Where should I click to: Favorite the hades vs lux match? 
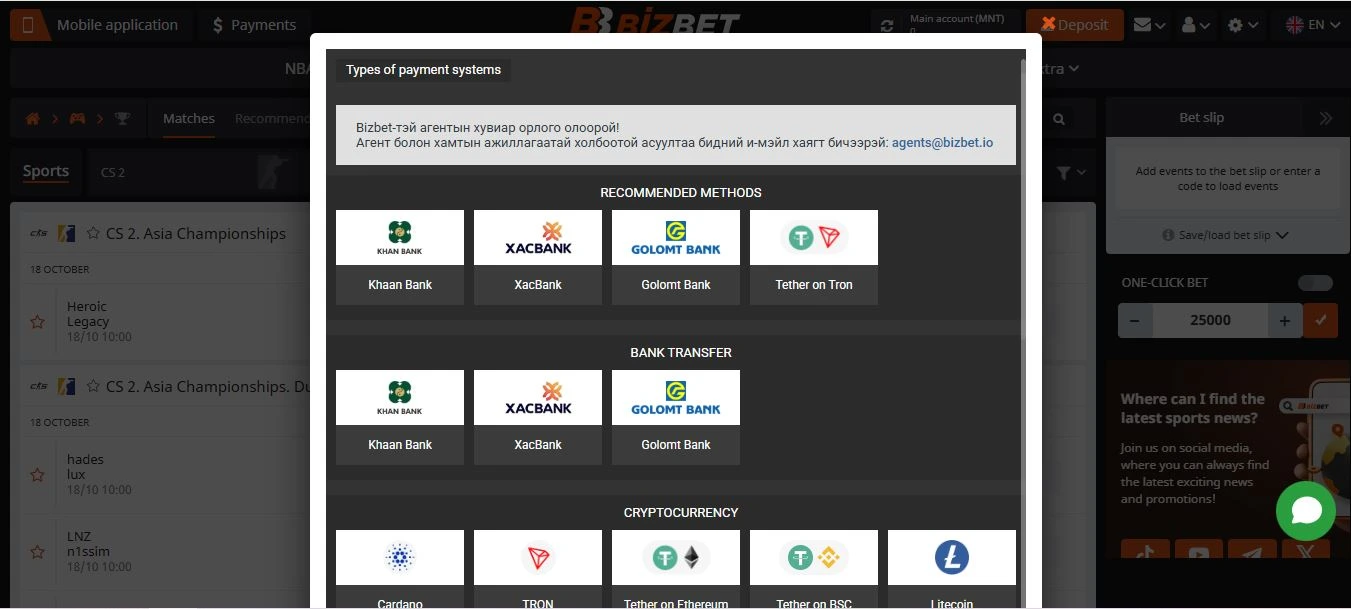tap(37, 475)
